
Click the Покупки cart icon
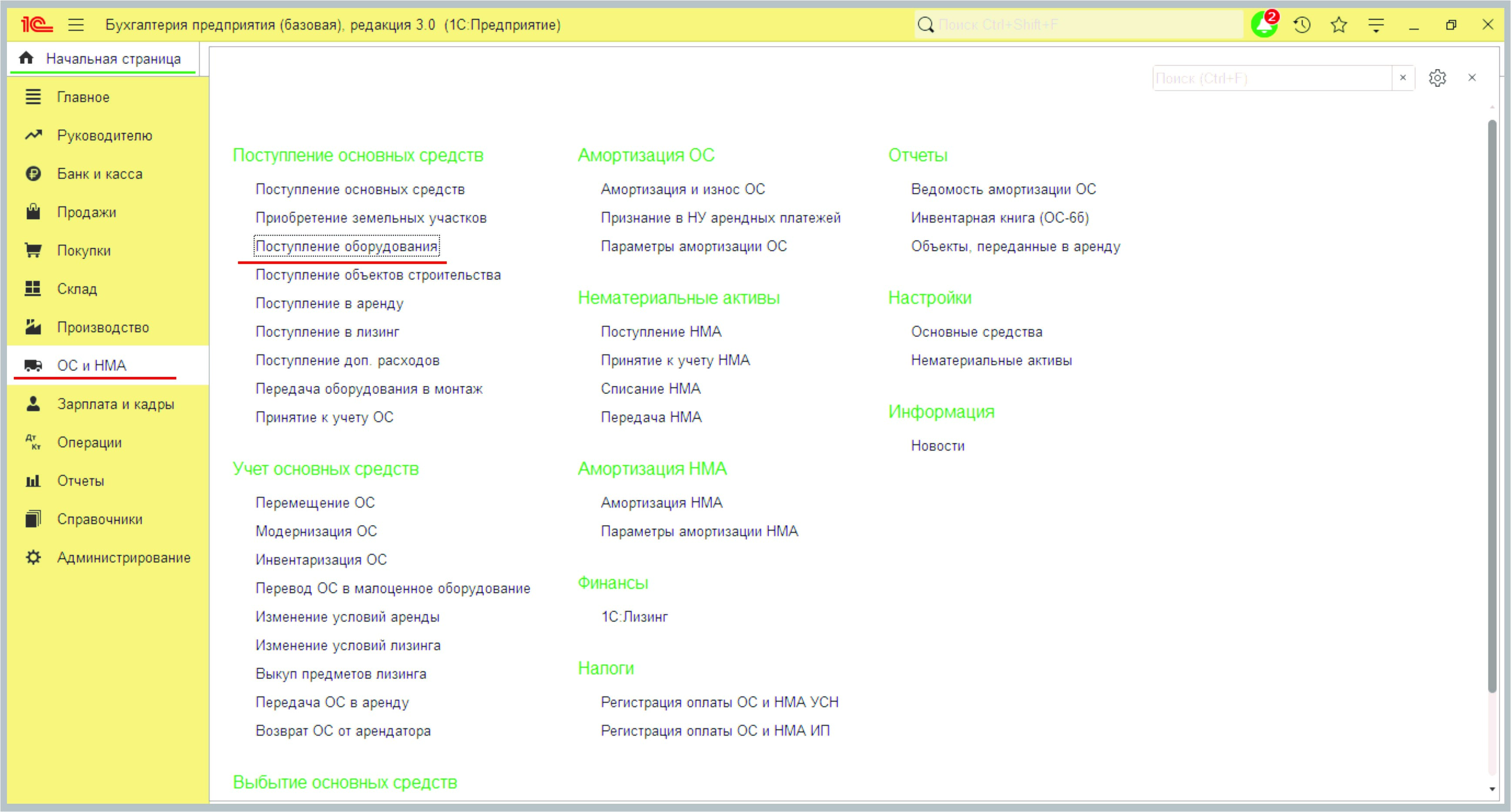(33, 250)
